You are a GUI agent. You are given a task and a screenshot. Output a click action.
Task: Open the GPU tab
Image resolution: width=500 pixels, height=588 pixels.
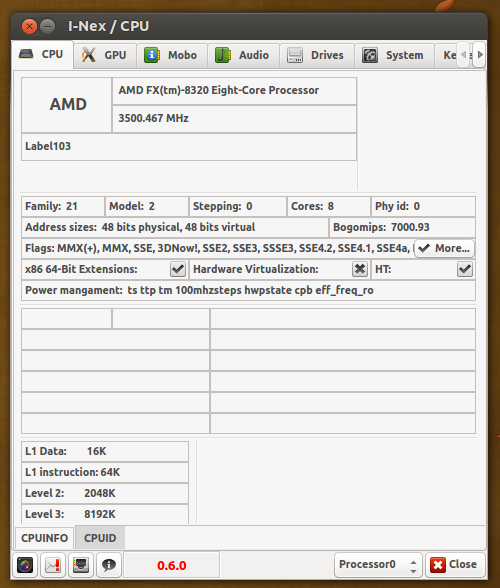(105, 55)
